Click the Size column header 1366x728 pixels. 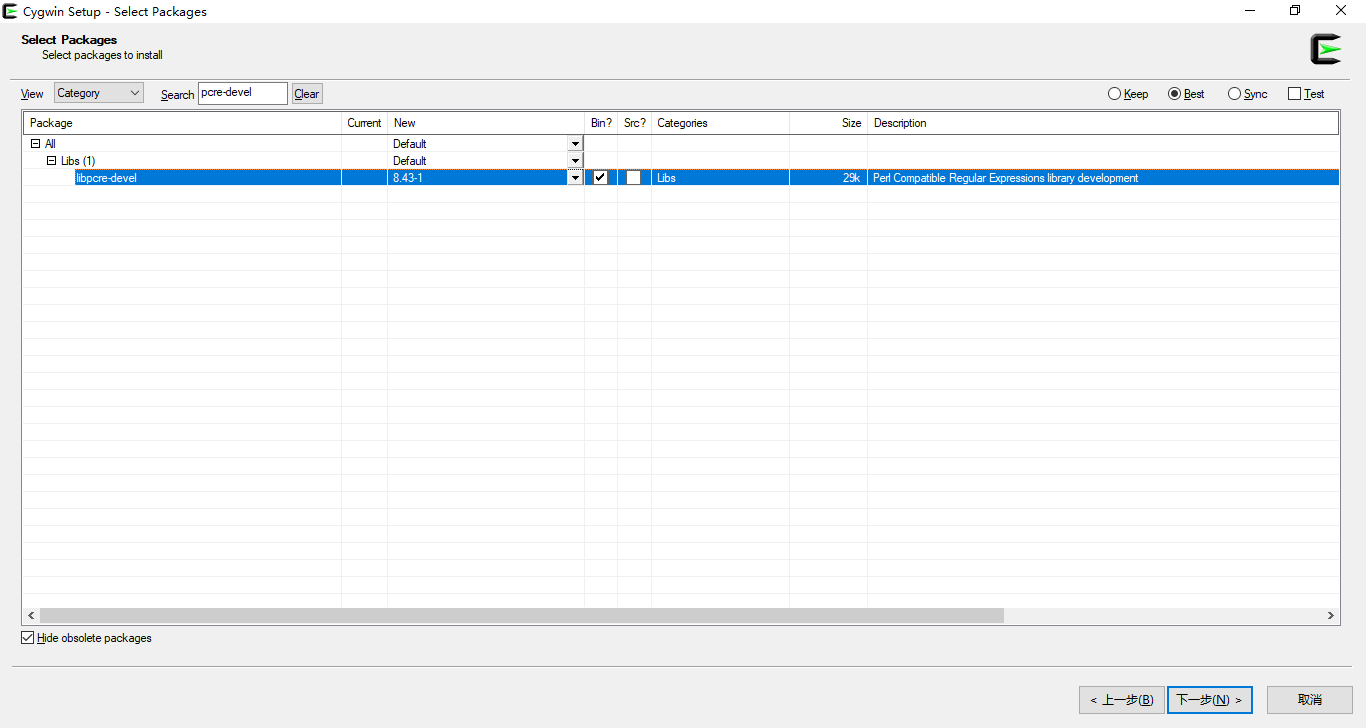828,123
